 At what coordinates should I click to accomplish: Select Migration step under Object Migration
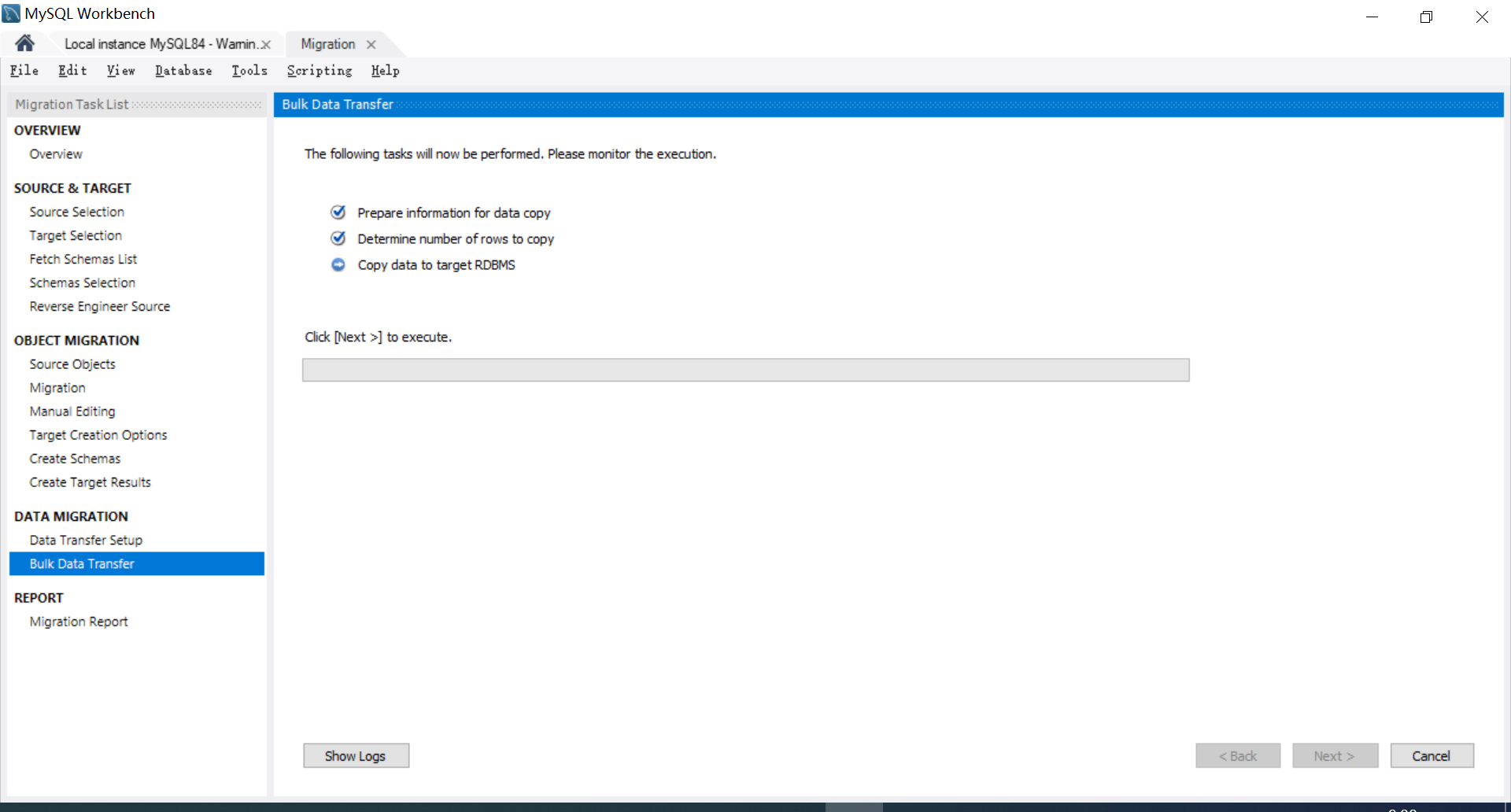(57, 388)
